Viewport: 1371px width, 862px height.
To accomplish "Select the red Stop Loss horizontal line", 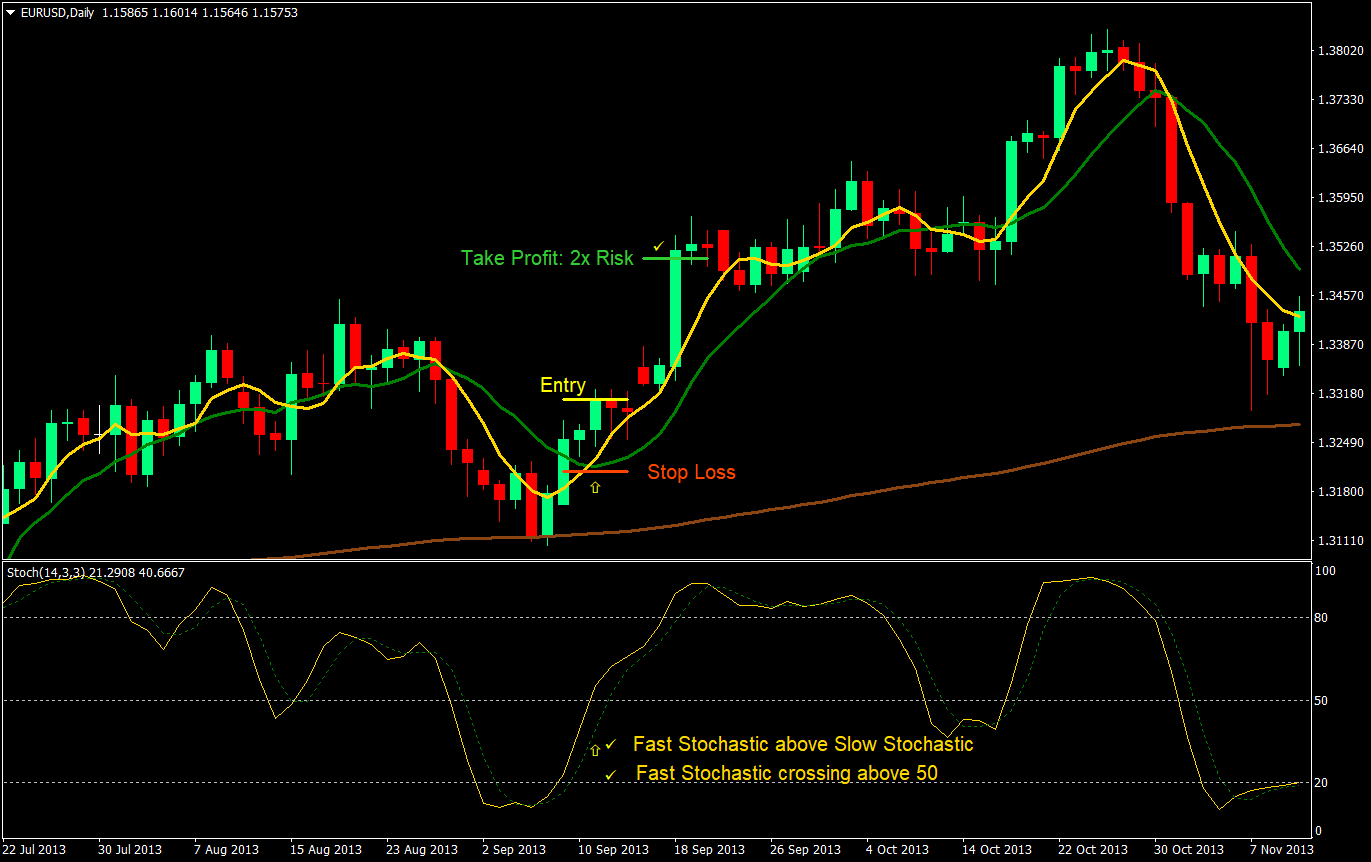I will click(x=596, y=470).
